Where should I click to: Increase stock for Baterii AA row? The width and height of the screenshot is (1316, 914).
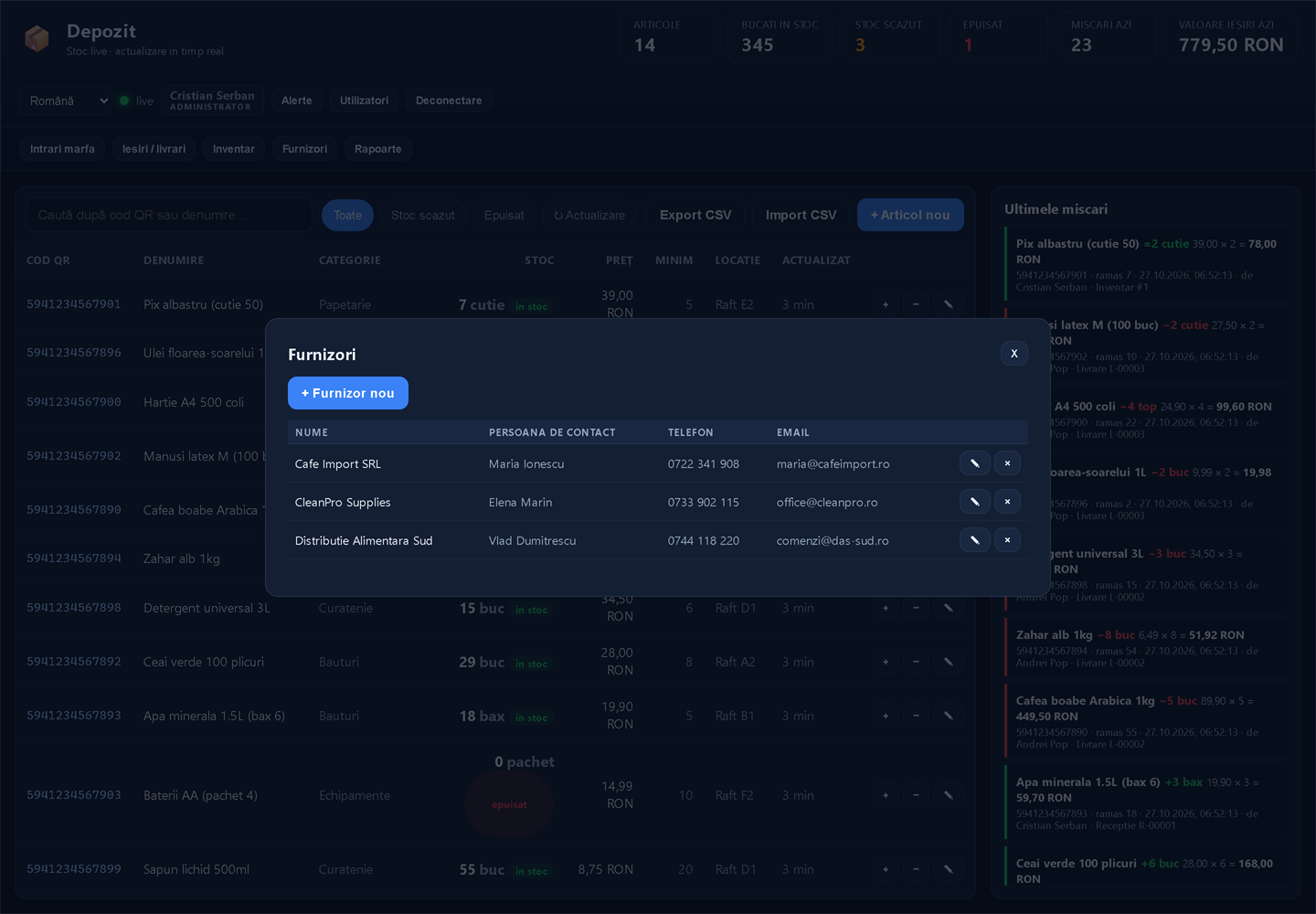click(x=886, y=795)
